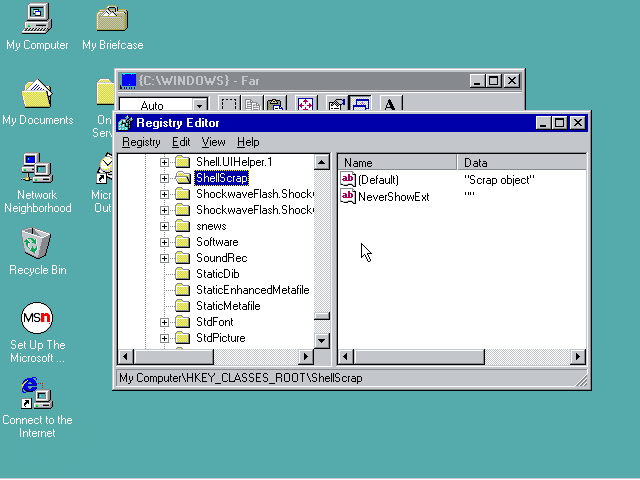Screen dimensions: 640x480
Task: Minimize the Registry Editor window
Action: coord(543,122)
